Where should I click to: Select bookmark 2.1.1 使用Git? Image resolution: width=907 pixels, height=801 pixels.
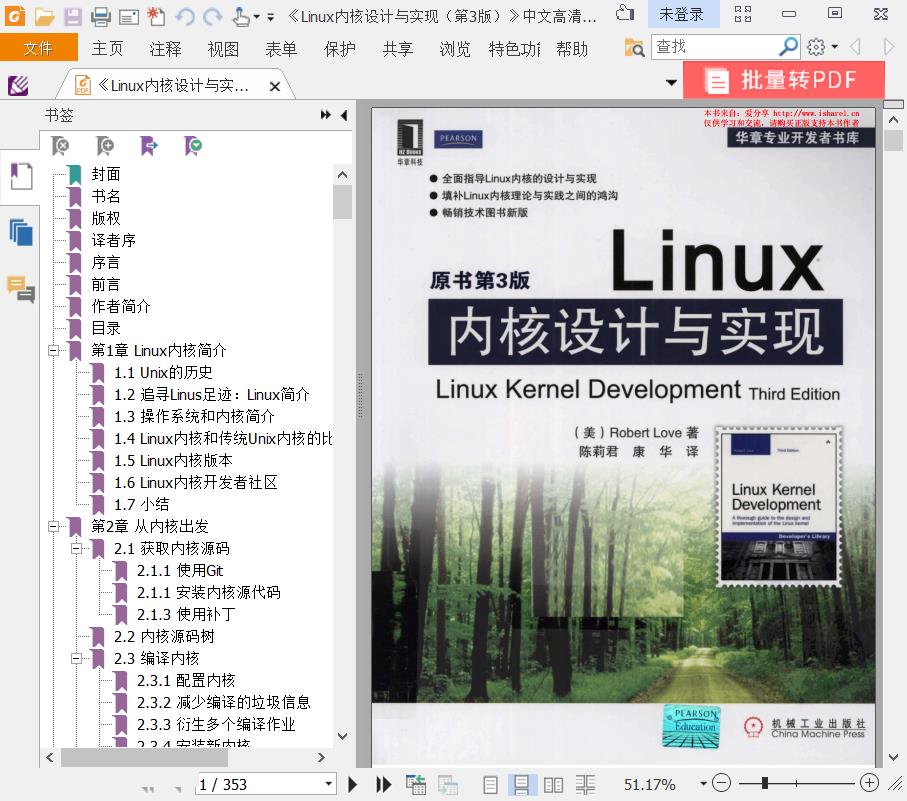[x=180, y=570]
